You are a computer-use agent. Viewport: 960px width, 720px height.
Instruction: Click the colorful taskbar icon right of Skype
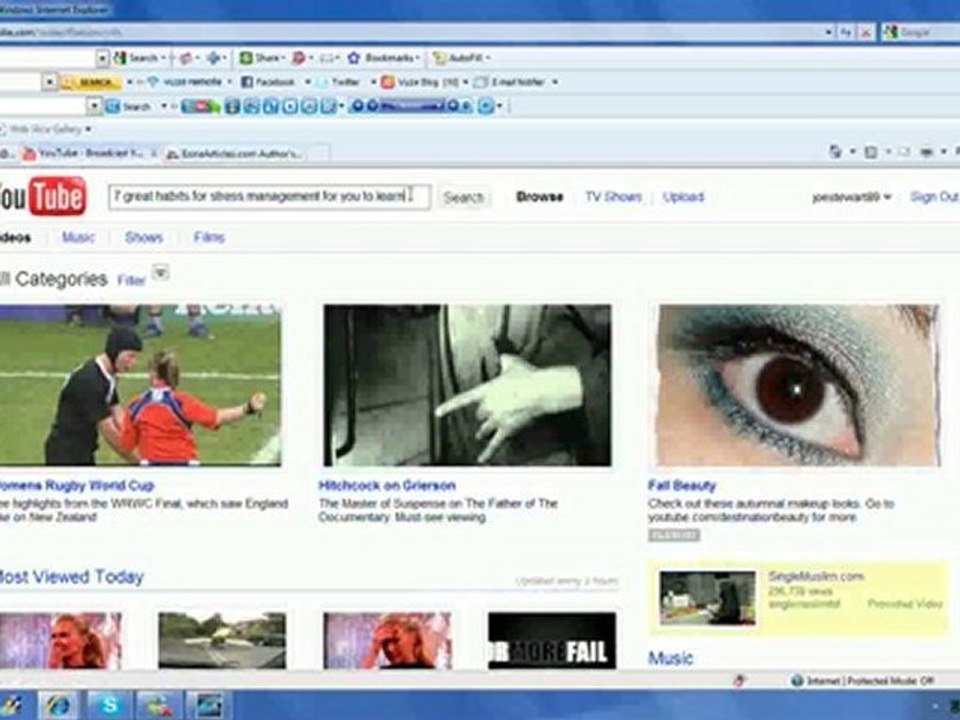(158, 705)
